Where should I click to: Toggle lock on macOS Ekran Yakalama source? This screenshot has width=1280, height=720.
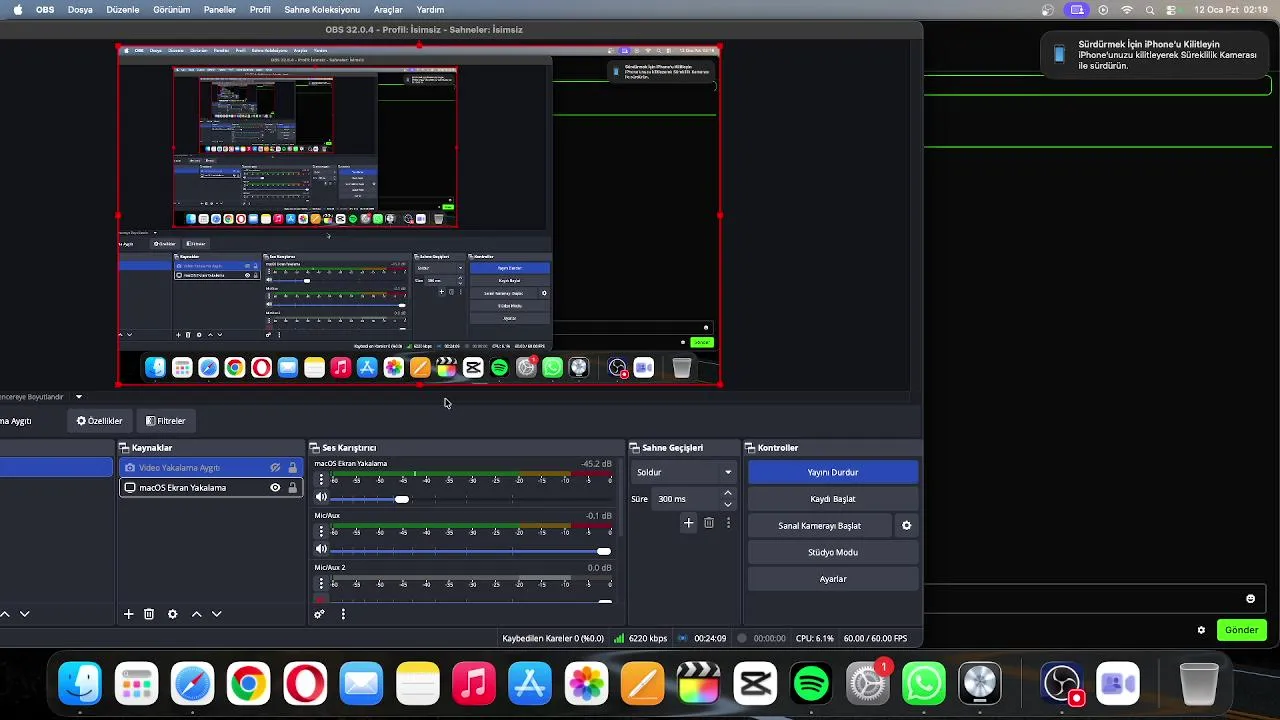pyautogui.click(x=293, y=488)
